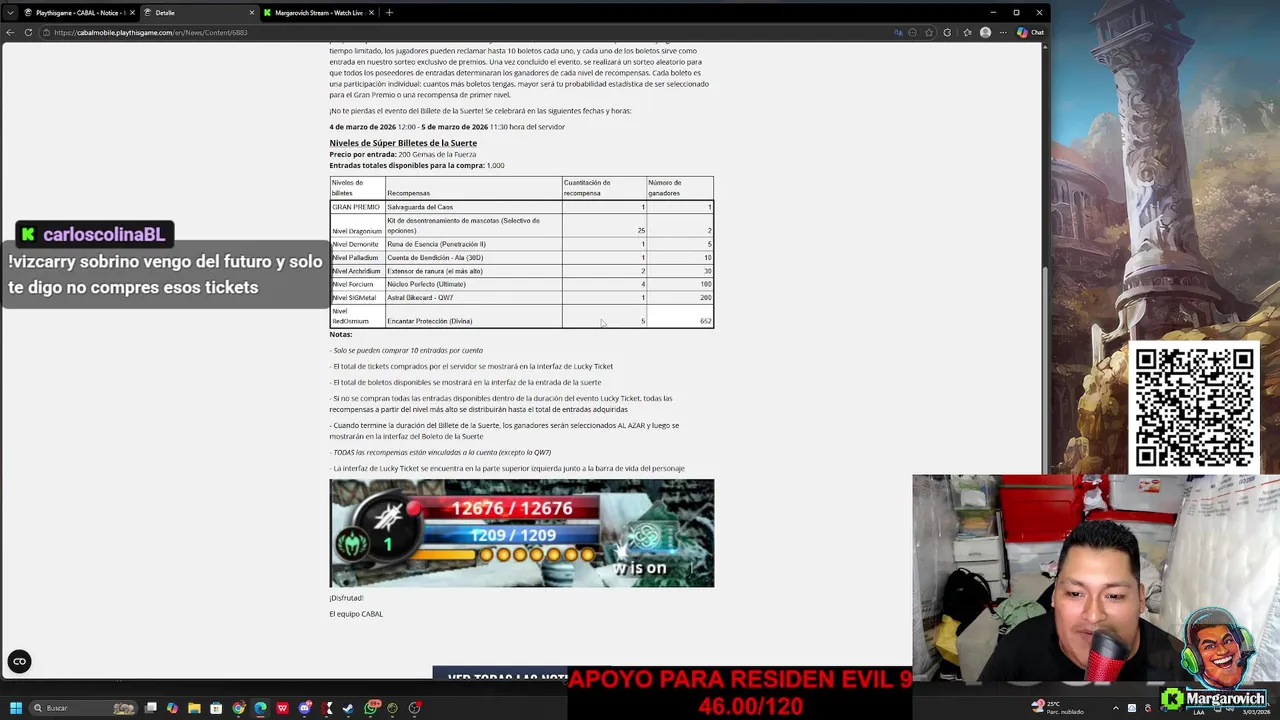1280x720 pixels.
Task: Switch to the Playthisgame CABAL Notice tab
Action: tap(77, 13)
